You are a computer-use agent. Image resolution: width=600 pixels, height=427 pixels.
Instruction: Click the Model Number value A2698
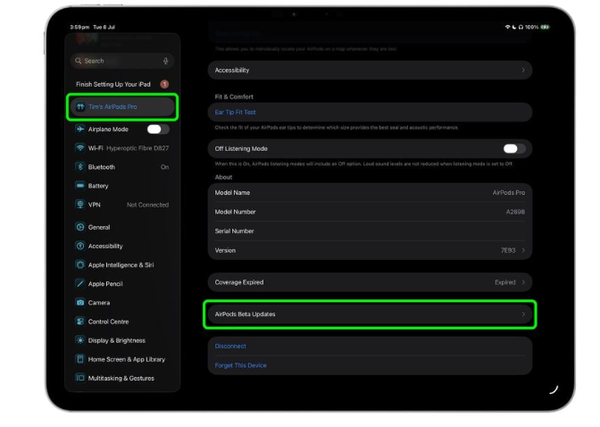(515, 212)
